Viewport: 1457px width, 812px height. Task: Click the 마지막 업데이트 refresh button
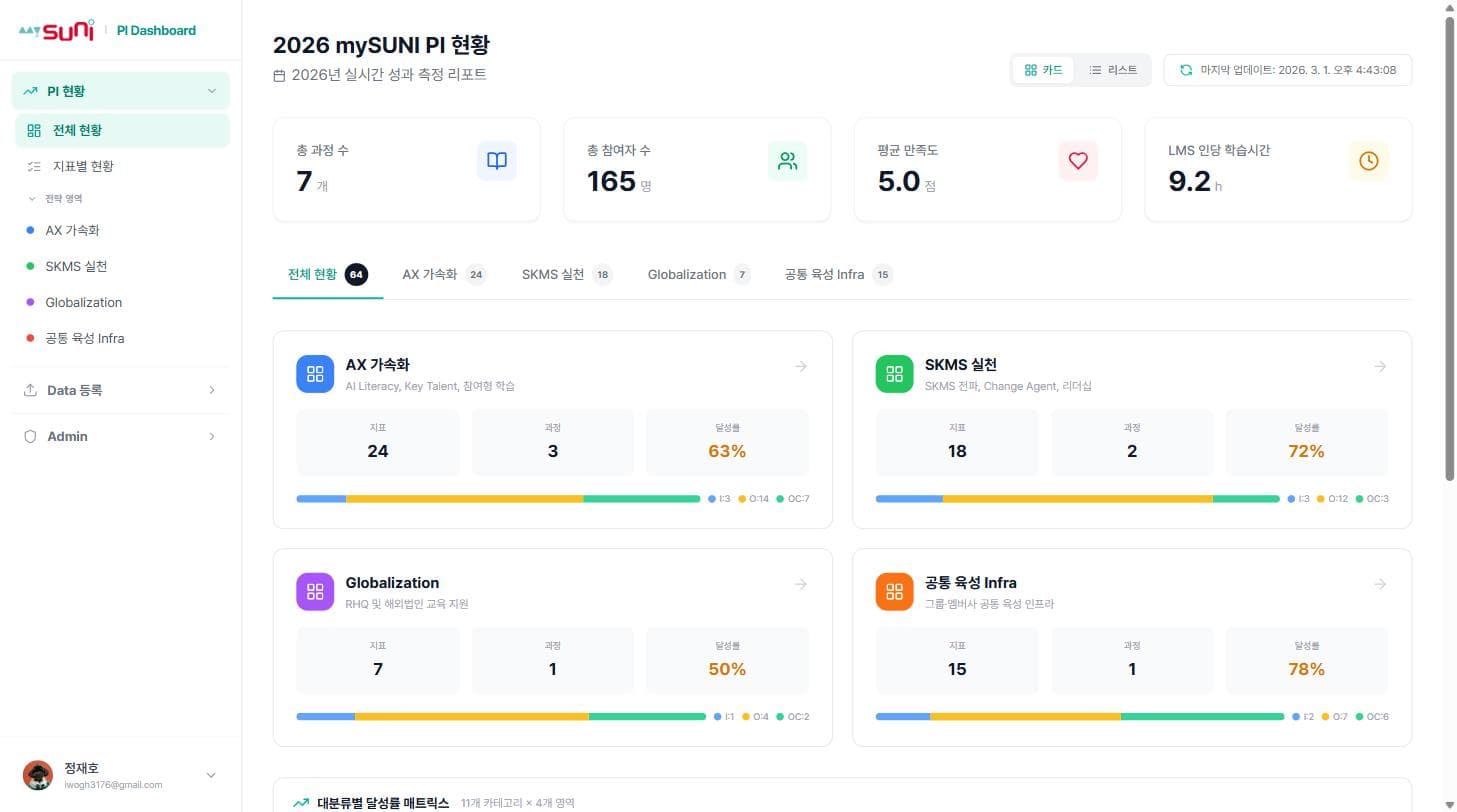(x=1288, y=70)
